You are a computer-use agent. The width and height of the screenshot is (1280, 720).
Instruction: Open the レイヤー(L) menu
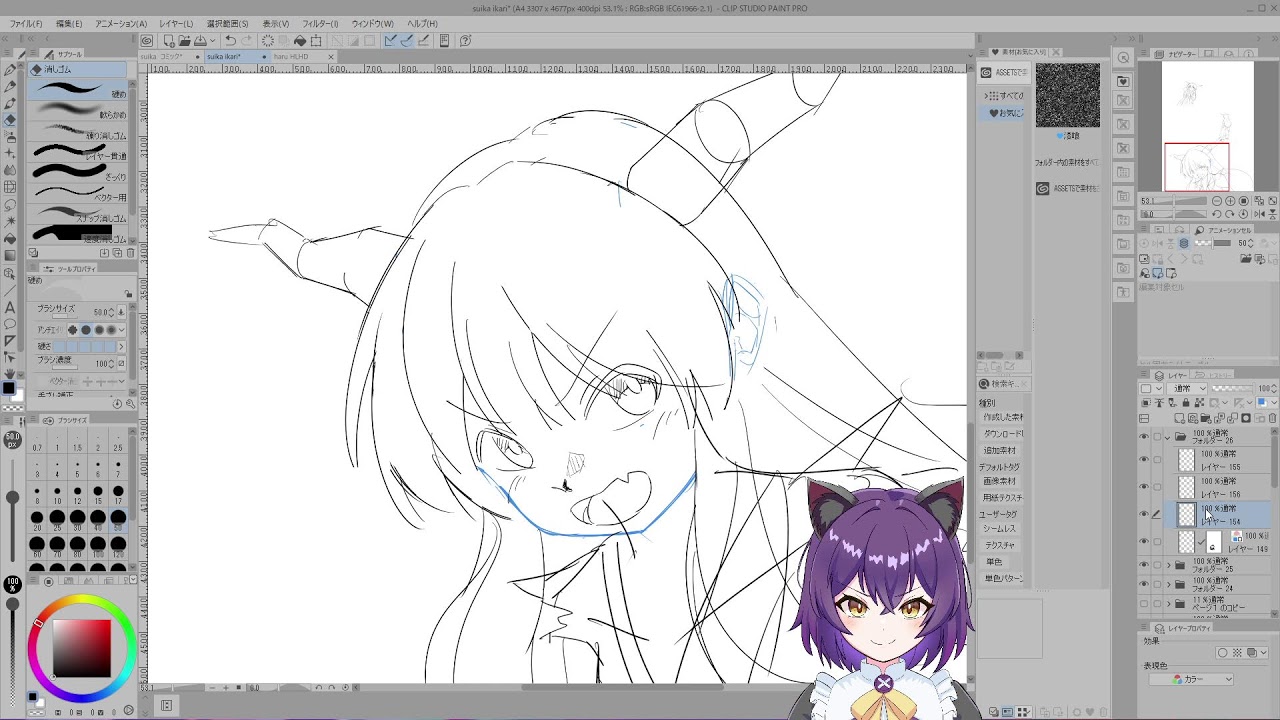tap(177, 23)
